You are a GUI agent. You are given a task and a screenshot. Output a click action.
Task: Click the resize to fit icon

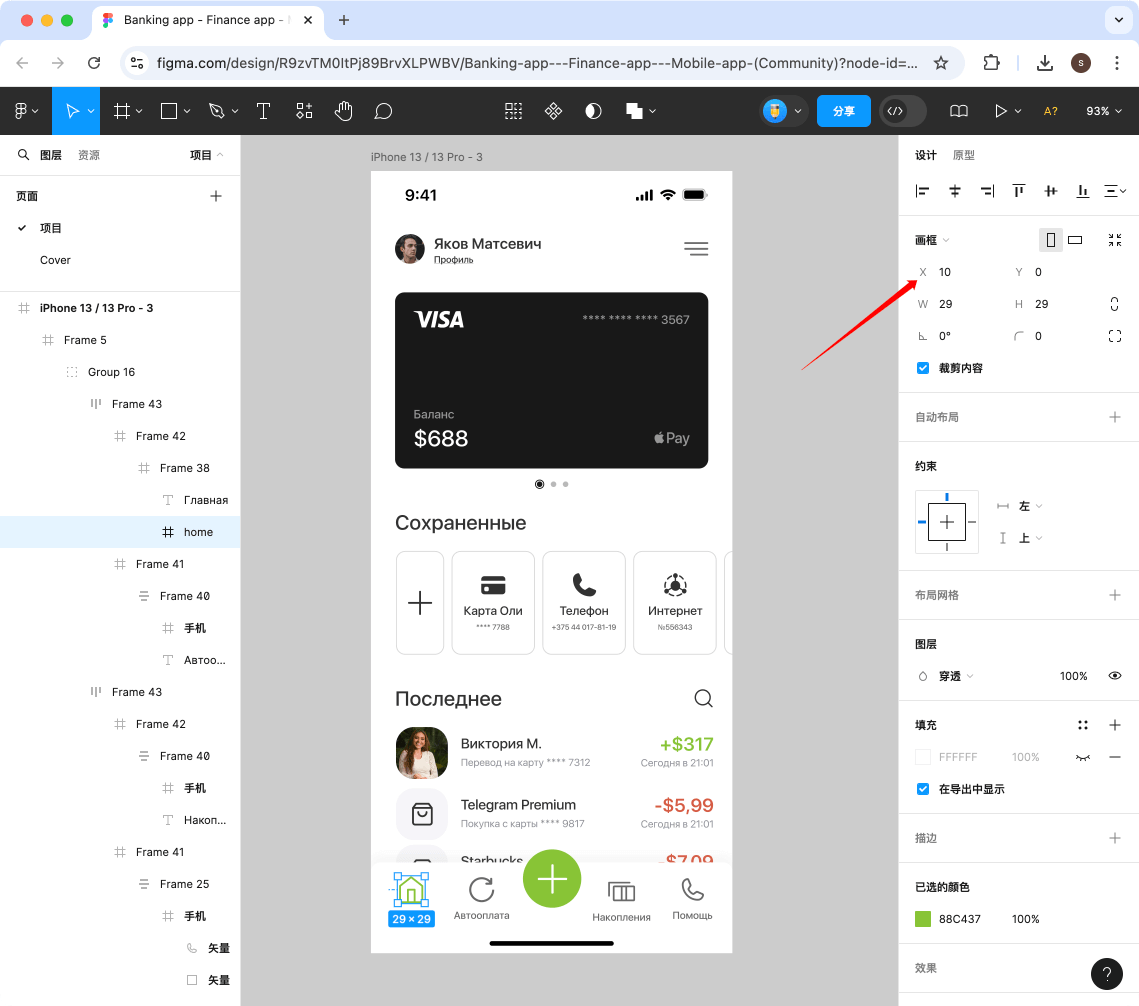tap(1115, 240)
